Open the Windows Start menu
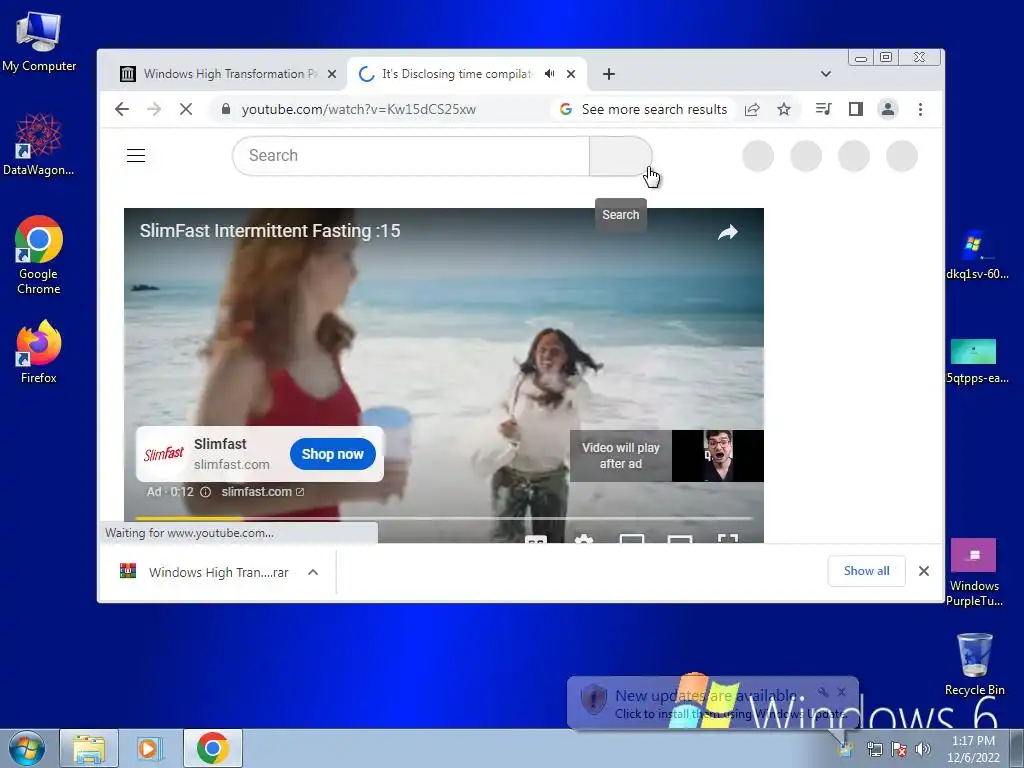This screenshot has height=768, width=1024. (26, 748)
